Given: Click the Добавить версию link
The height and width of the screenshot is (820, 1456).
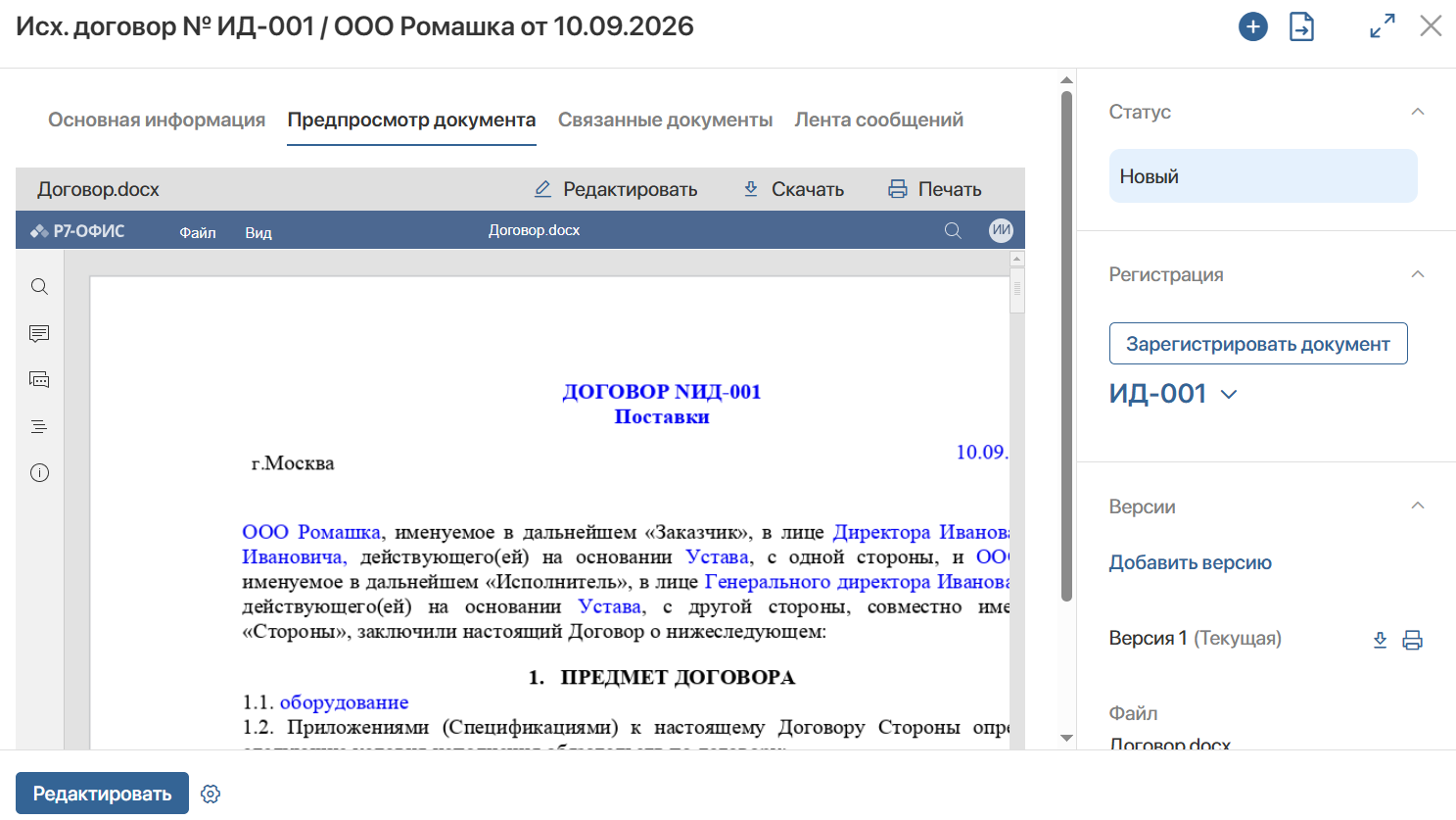Looking at the screenshot, I should click(x=1190, y=562).
